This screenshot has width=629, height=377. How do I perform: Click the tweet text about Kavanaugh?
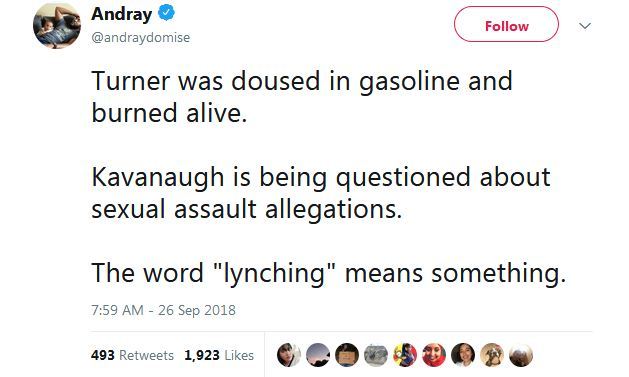pyautogui.click(x=321, y=193)
